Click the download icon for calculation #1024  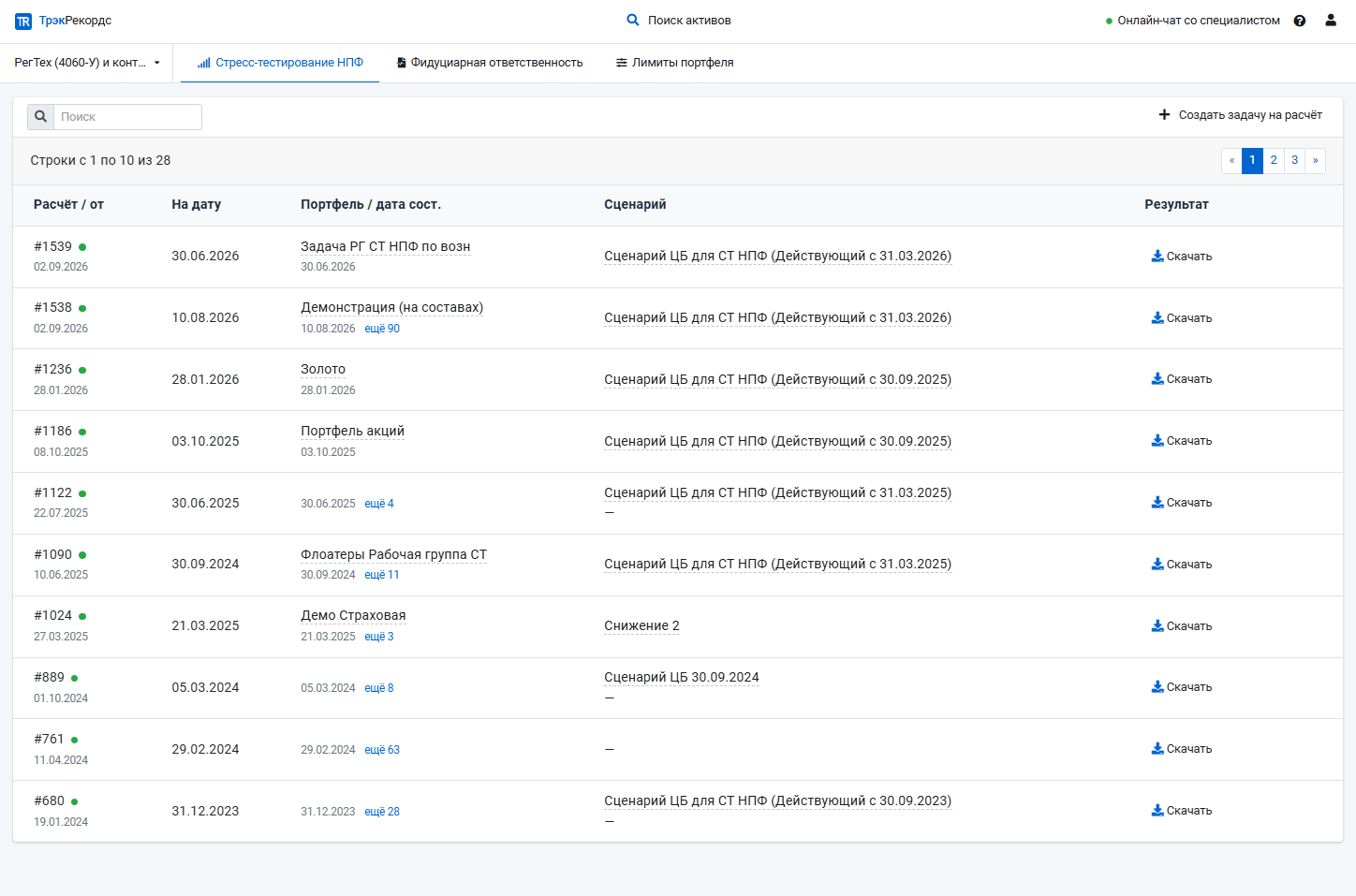pos(1157,625)
